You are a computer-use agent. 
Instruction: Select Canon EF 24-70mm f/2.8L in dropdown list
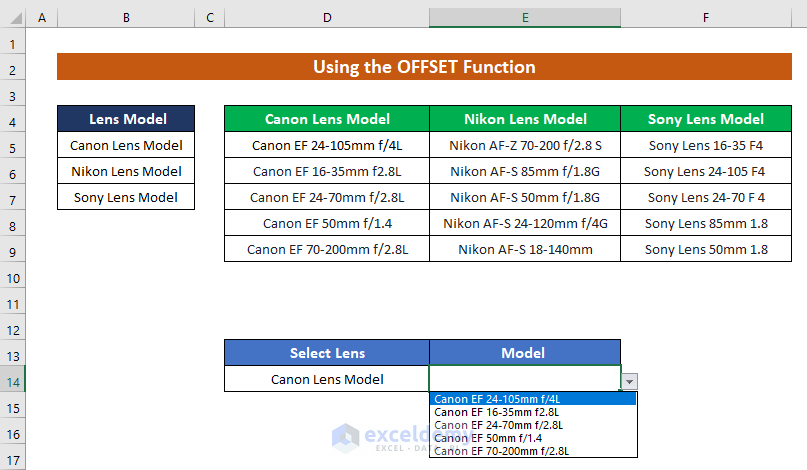[533, 425]
